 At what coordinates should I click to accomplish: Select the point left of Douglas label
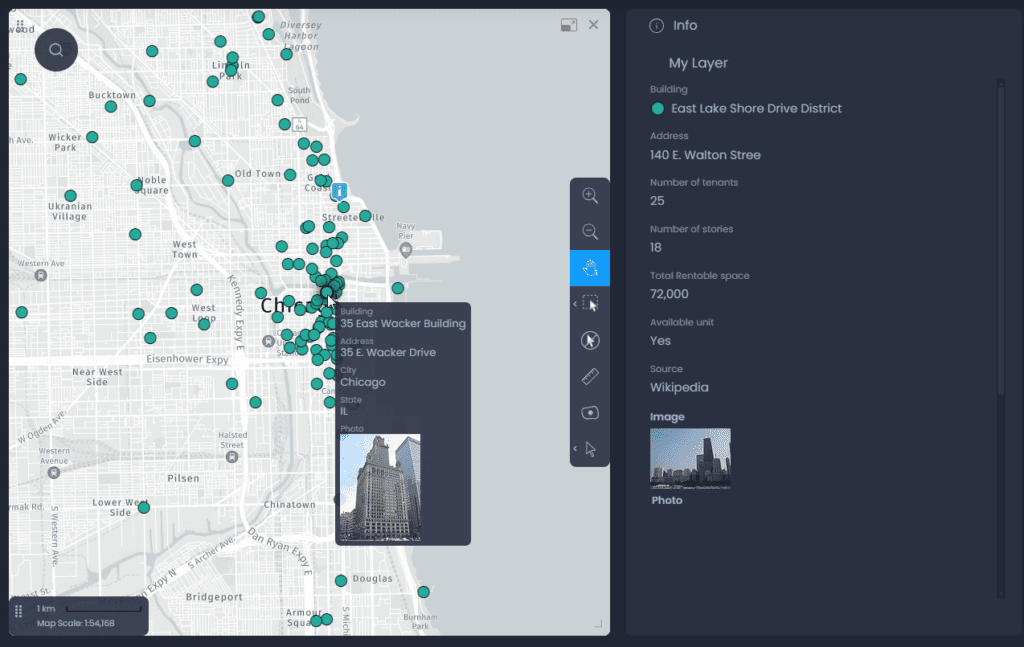pos(341,580)
